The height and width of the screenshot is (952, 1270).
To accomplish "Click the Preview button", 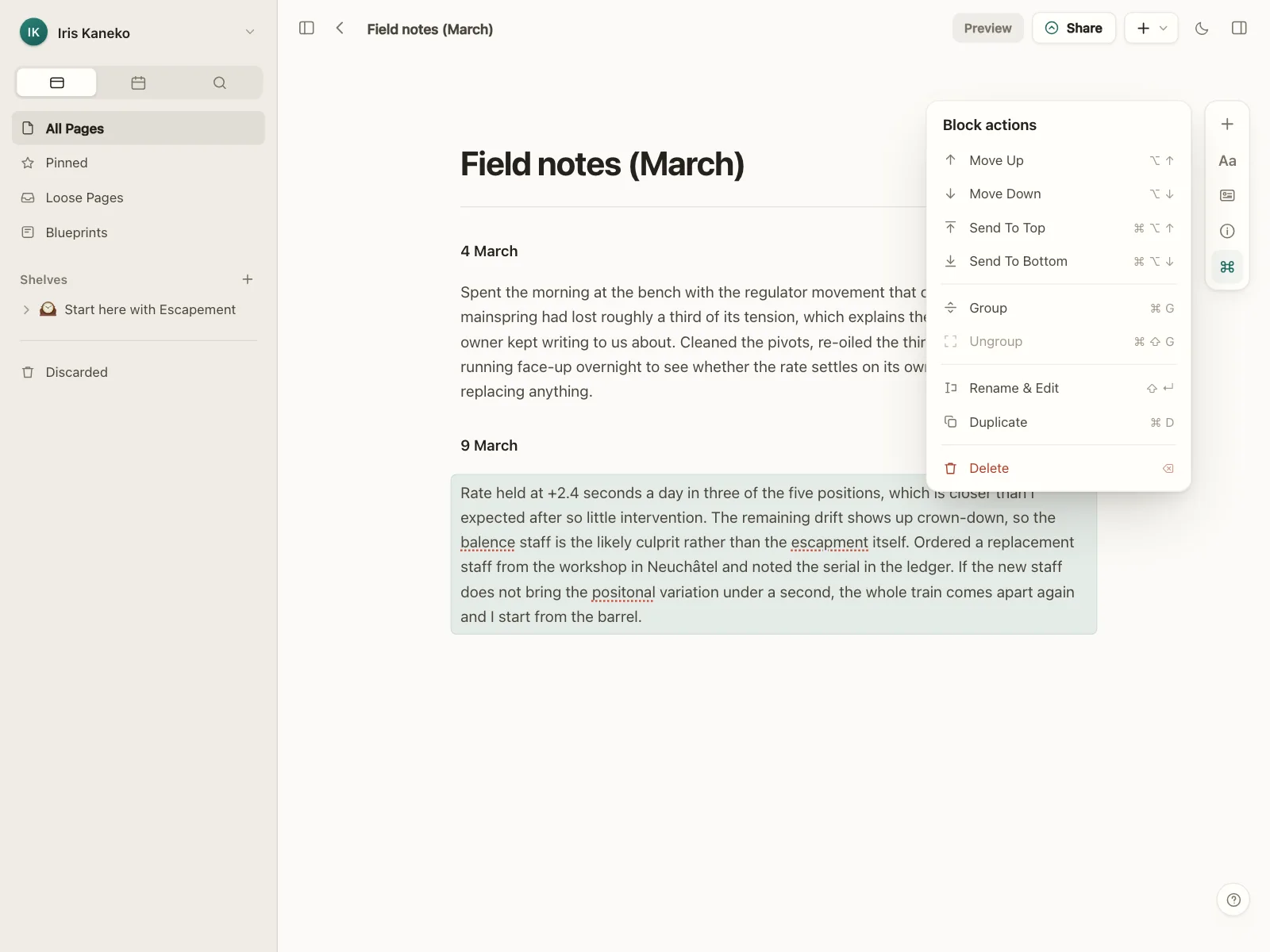I will (x=987, y=29).
